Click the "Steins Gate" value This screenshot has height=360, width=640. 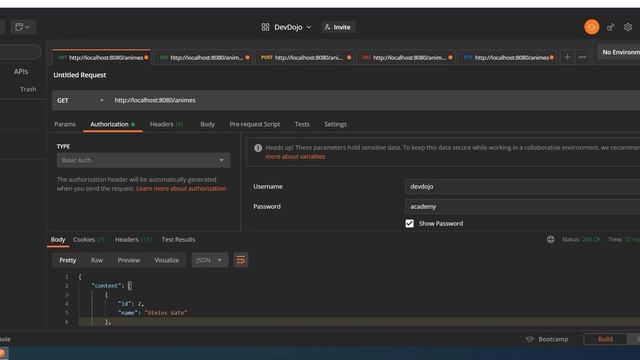(166, 313)
